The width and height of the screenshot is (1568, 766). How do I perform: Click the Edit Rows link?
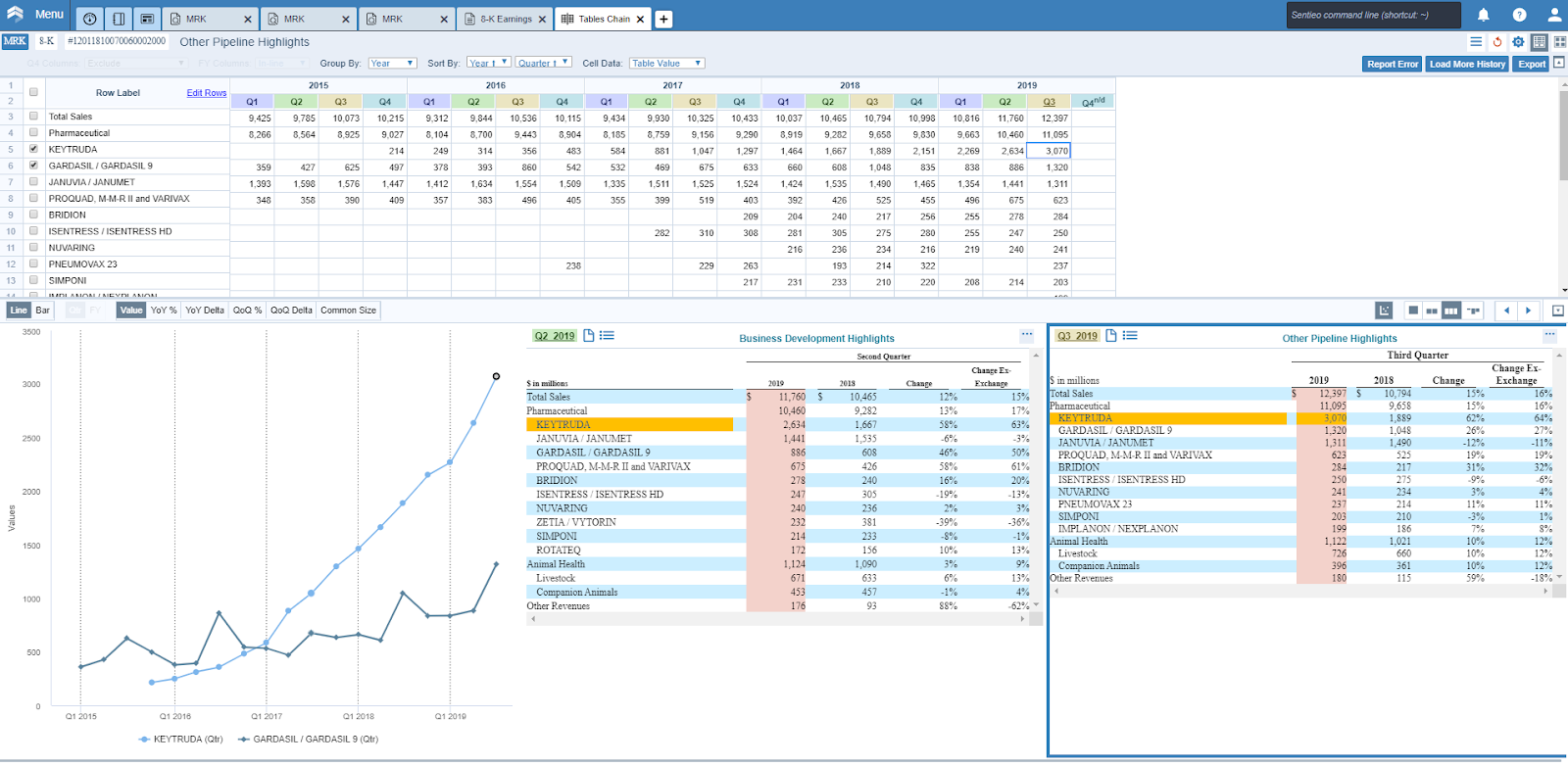(207, 93)
